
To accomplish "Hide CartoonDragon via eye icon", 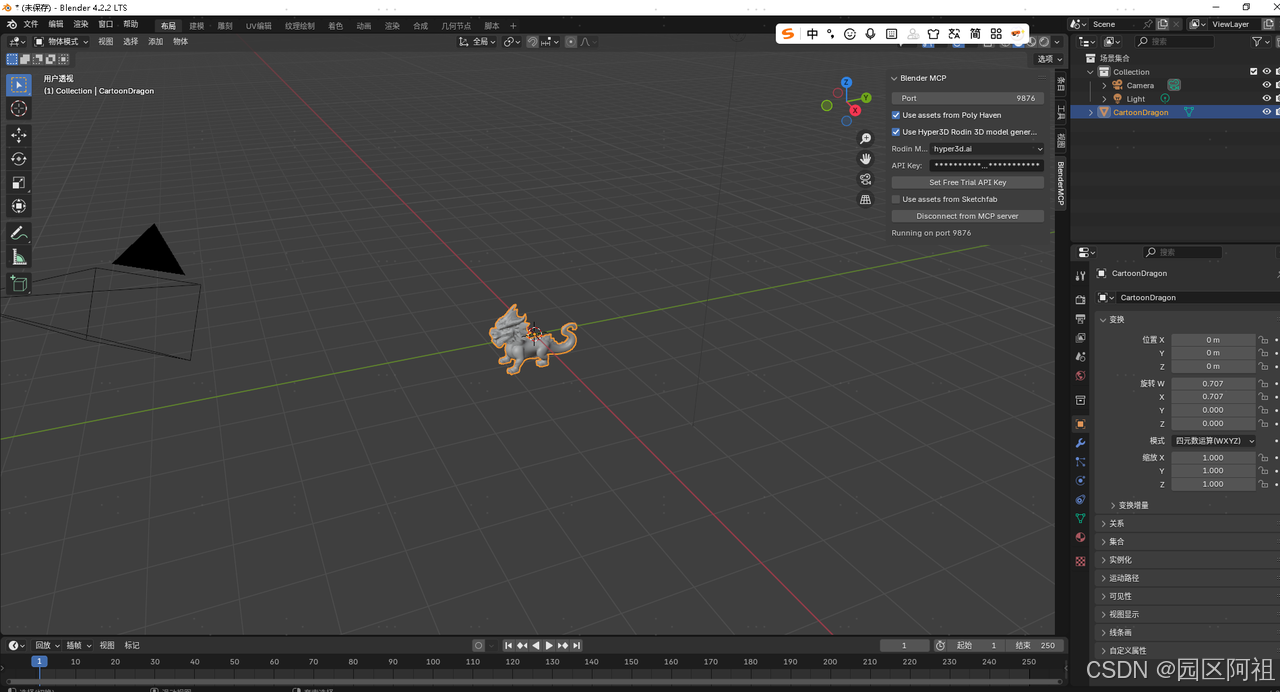I will (1267, 112).
